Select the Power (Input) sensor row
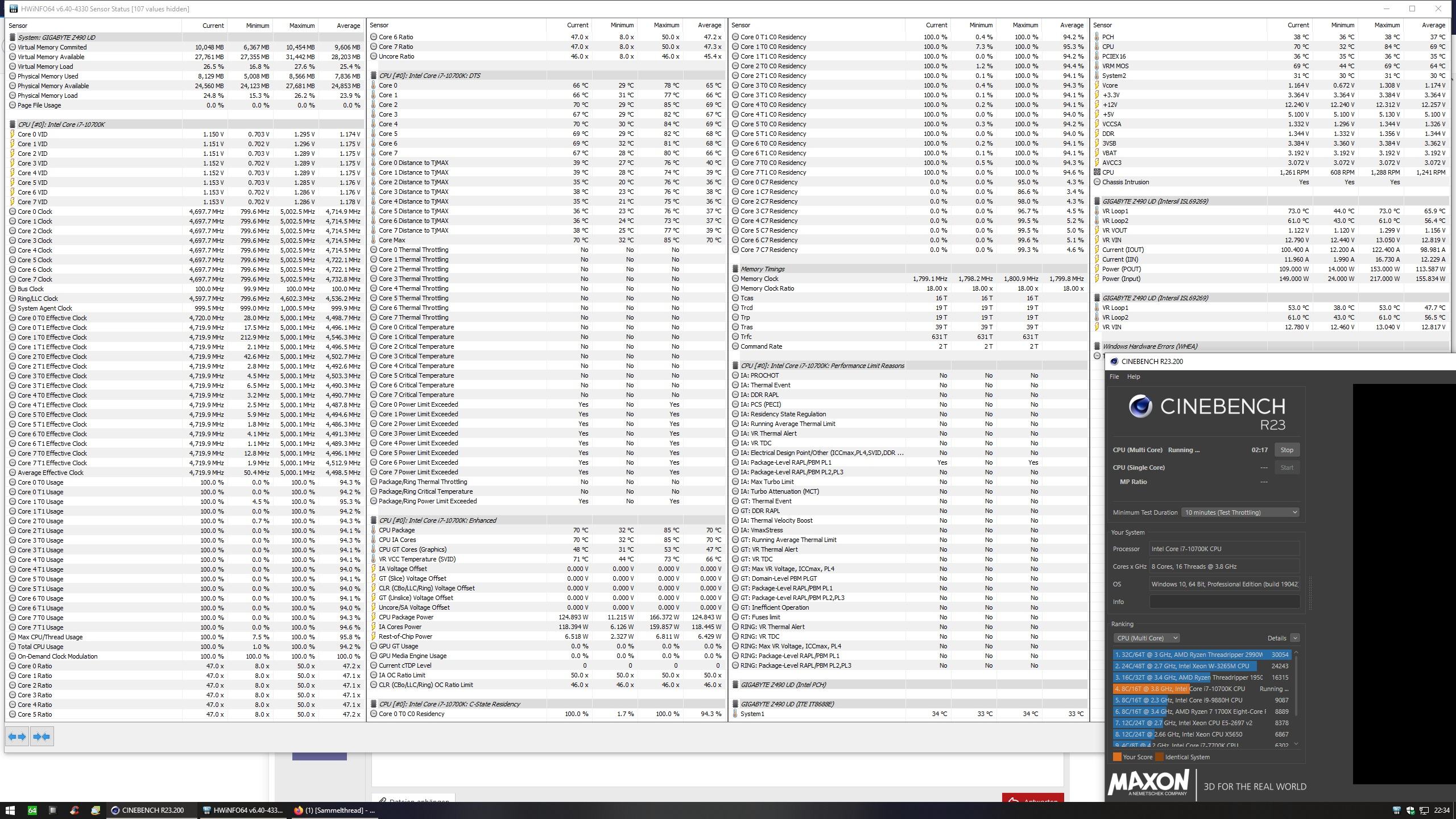 tap(1271, 279)
